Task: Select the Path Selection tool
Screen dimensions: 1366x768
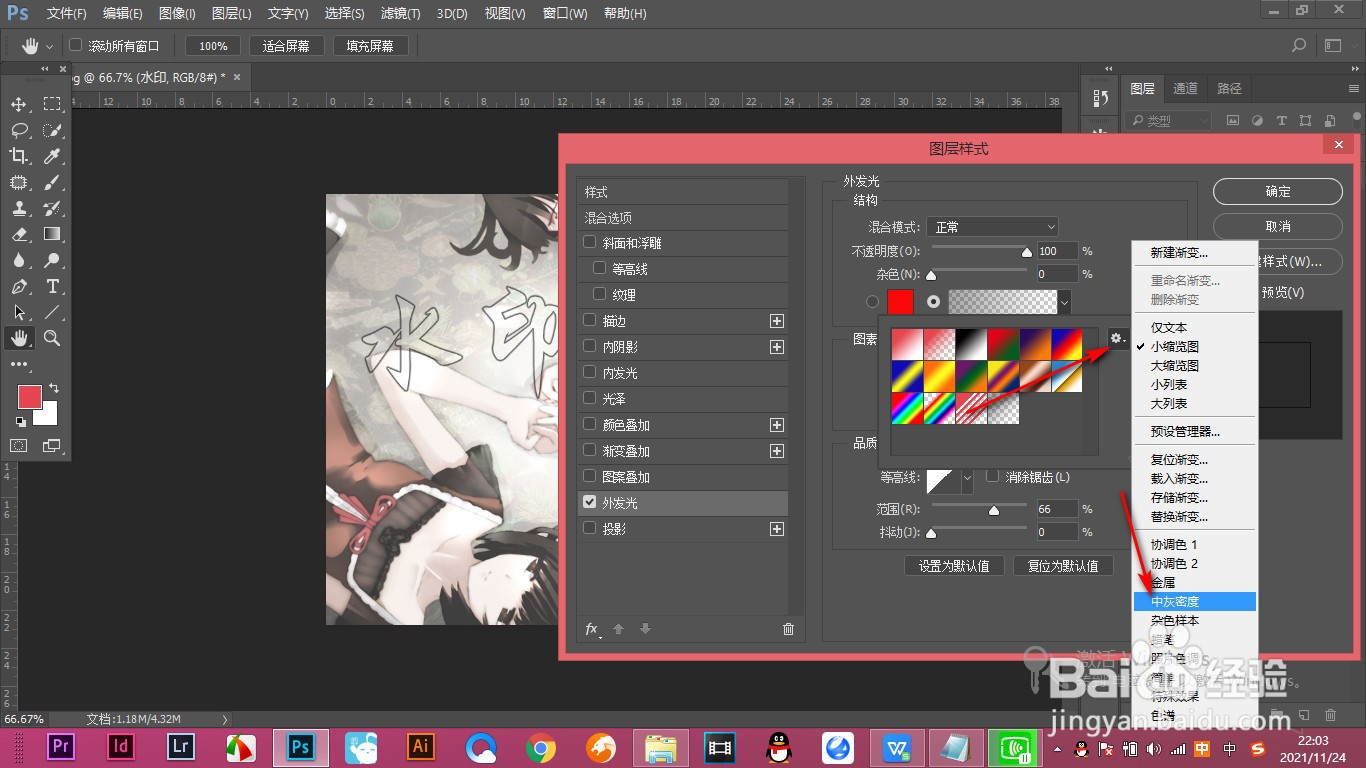Action: 19,312
